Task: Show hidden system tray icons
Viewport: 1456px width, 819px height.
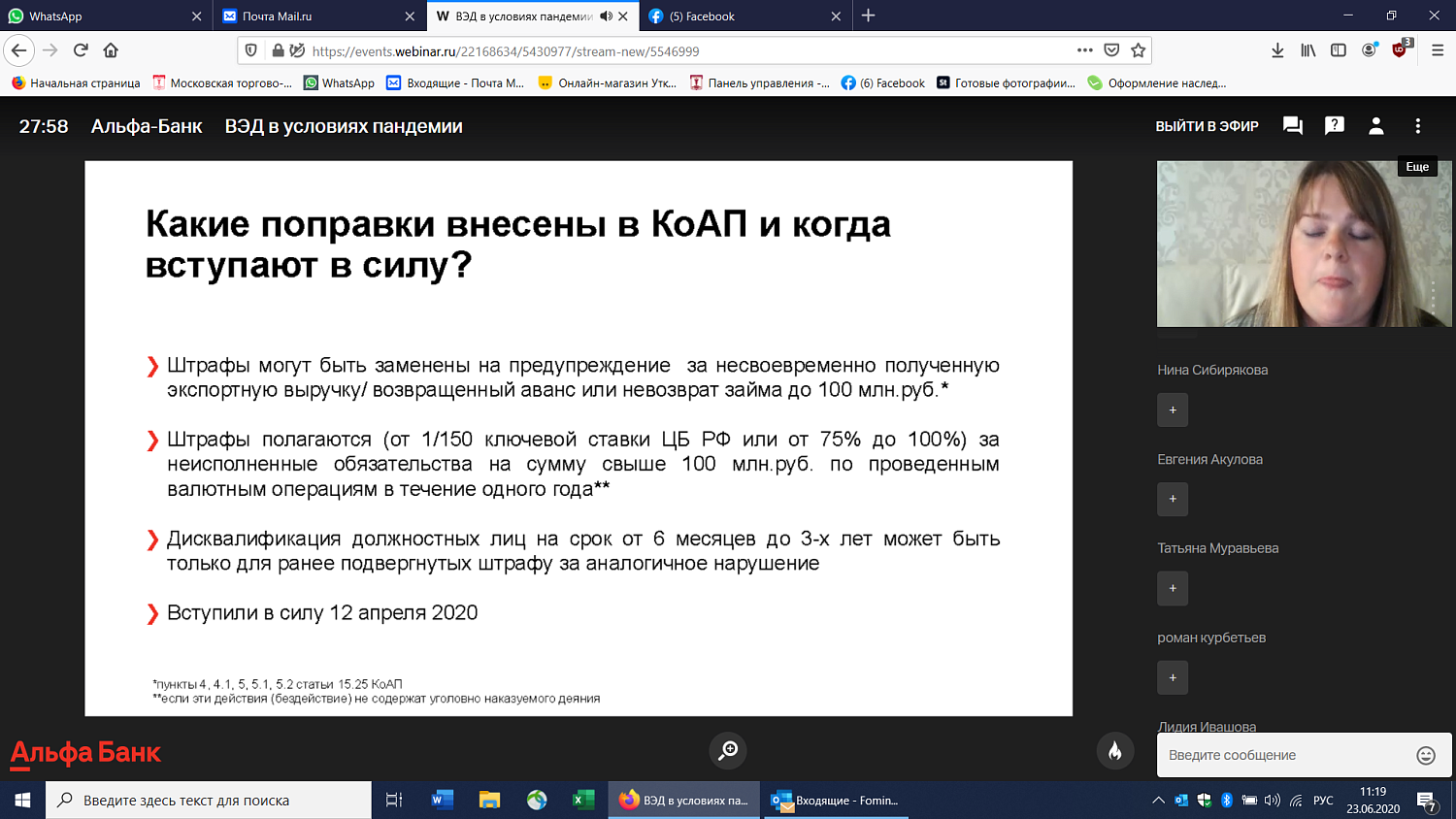Action: pyautogui.click(x=1158, y=801)
